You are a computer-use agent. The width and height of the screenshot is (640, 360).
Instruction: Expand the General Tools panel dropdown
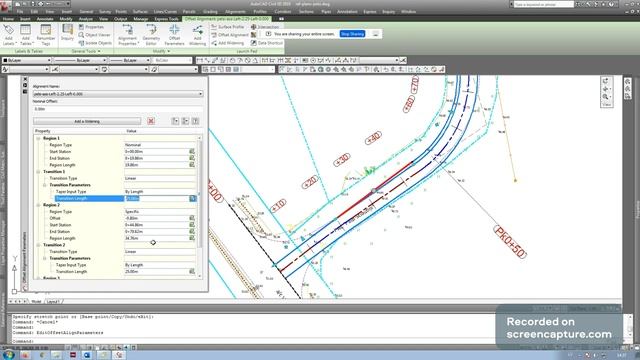click(x=86, y=51)
